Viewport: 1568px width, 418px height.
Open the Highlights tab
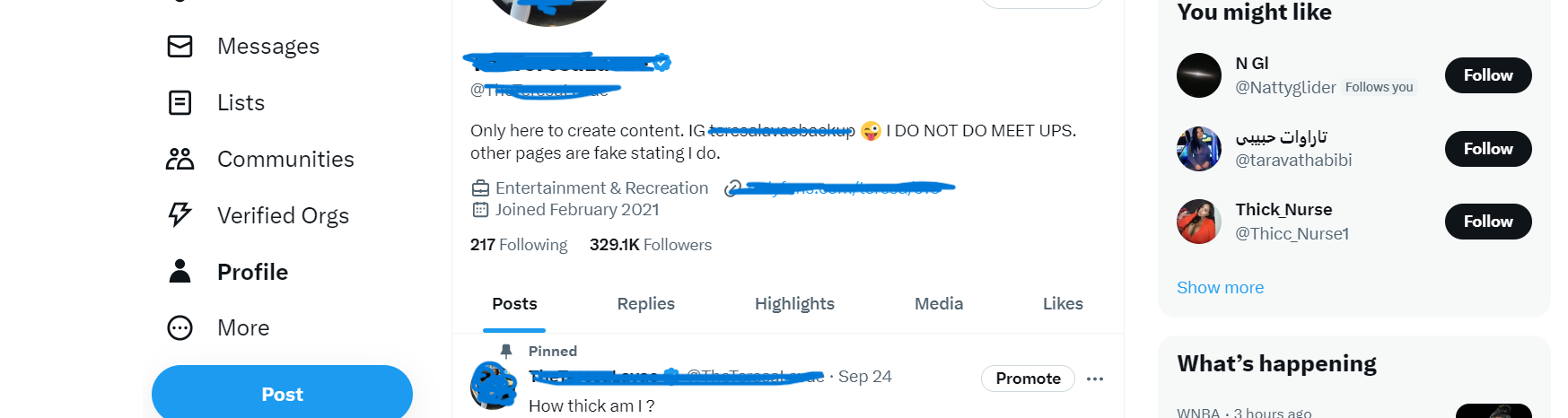(x=794, y=304)
